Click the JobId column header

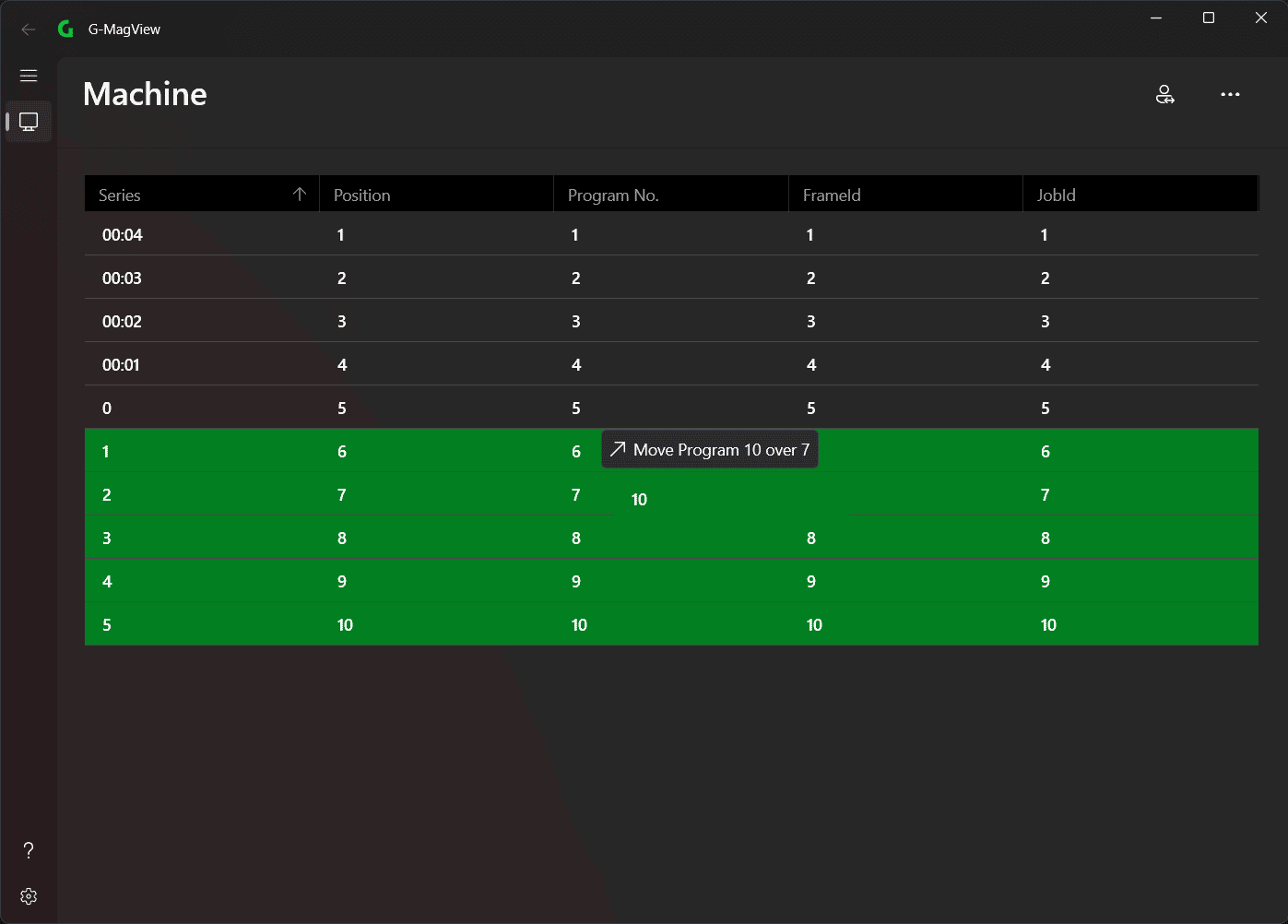pyautogui.click(x=1140, y=195)
